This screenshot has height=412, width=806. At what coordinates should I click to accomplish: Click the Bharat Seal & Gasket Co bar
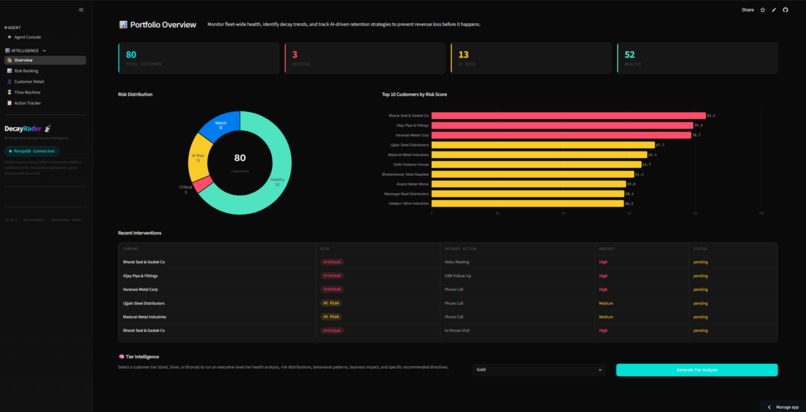pos(569,116)
